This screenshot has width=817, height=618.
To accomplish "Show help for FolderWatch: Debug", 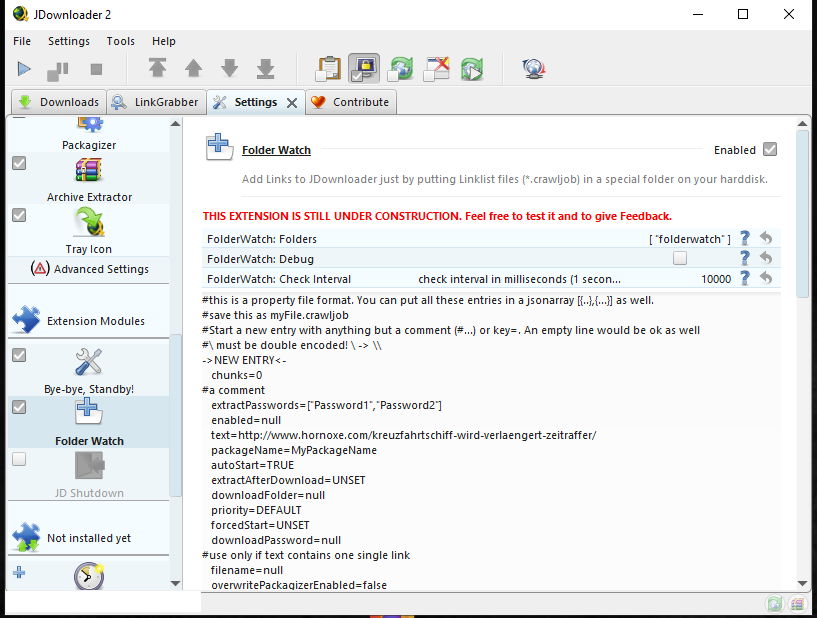I will pos(745,258).
